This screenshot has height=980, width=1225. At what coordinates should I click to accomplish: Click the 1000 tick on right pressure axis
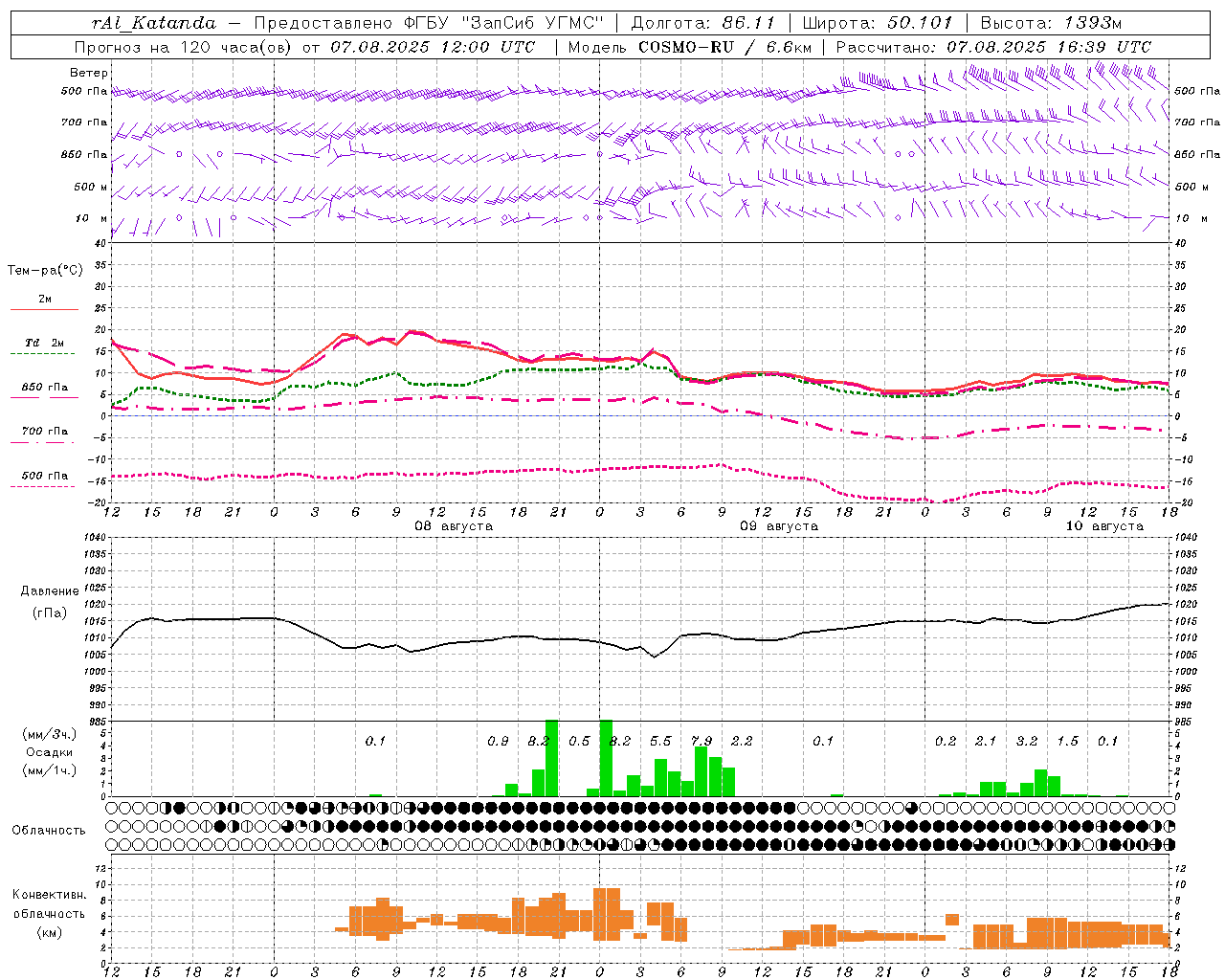[x=1185, y=672]
